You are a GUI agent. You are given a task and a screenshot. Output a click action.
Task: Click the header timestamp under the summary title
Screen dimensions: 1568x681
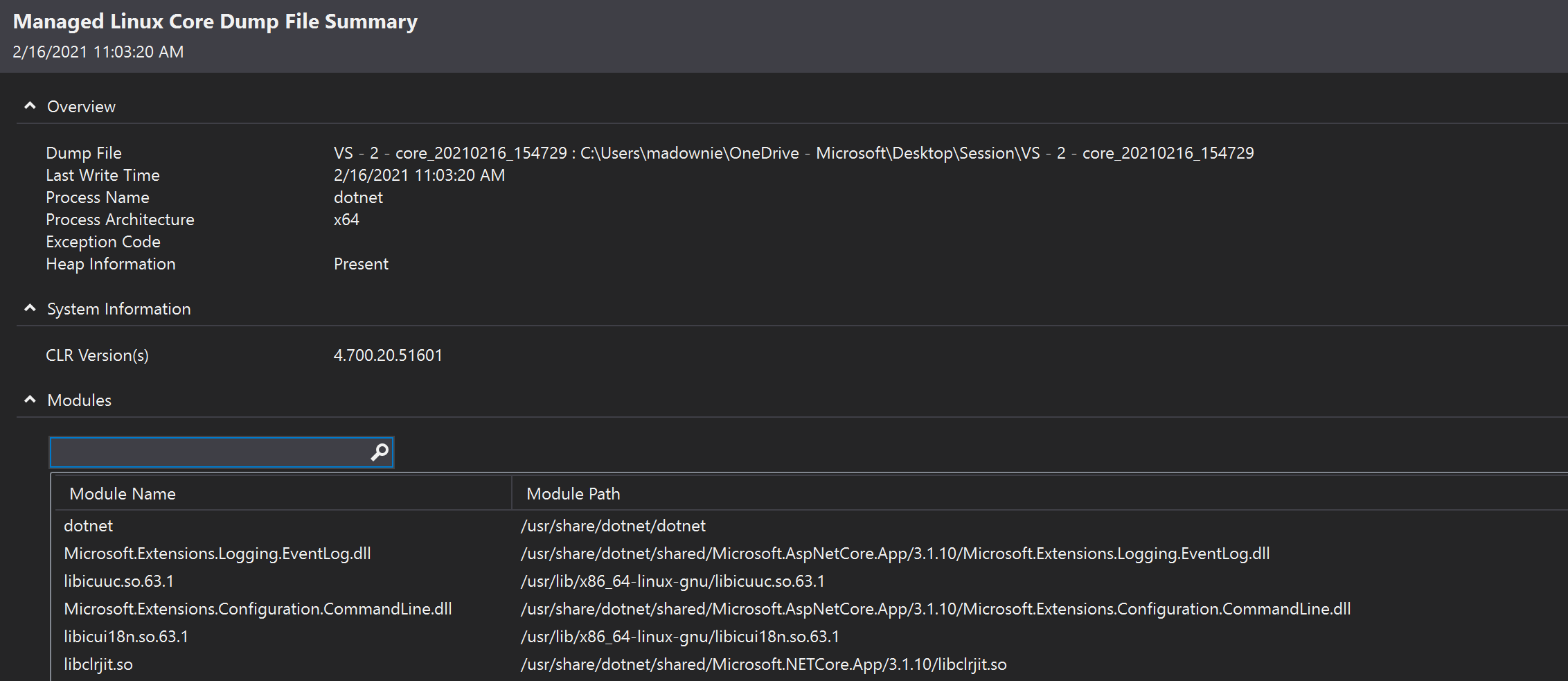coord(98,52)
